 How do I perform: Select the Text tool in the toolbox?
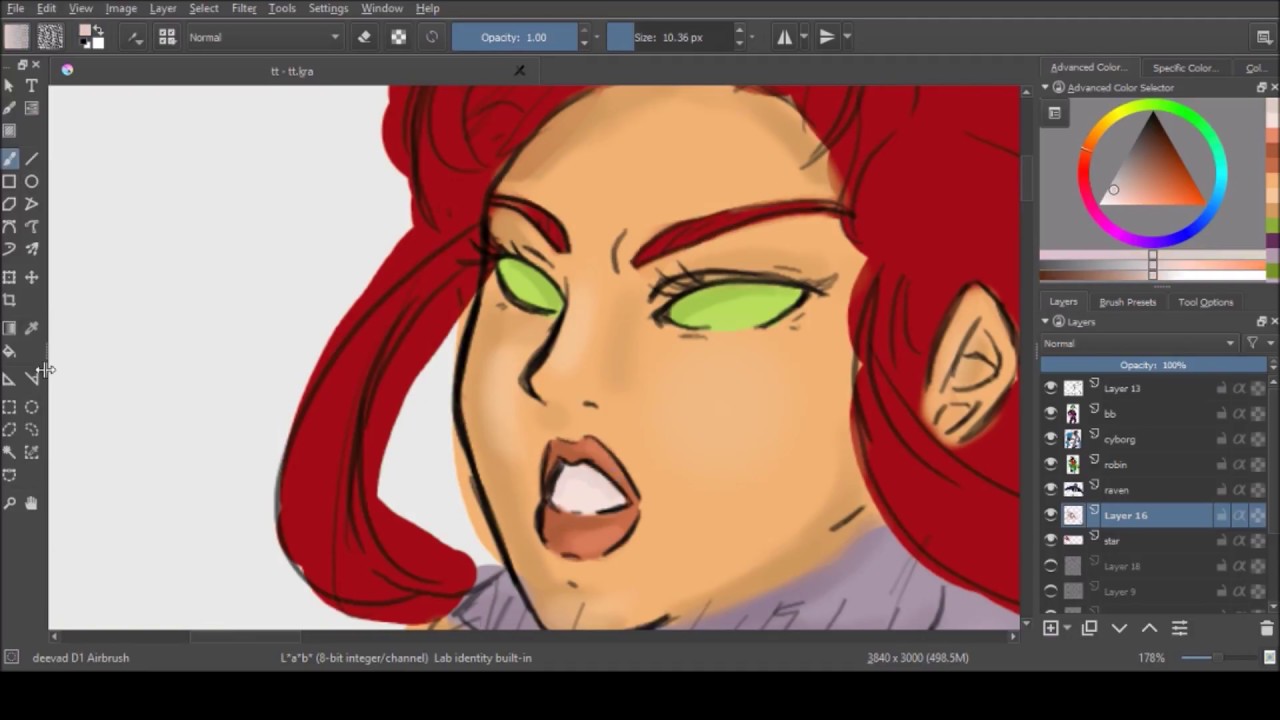coord(32,87)
